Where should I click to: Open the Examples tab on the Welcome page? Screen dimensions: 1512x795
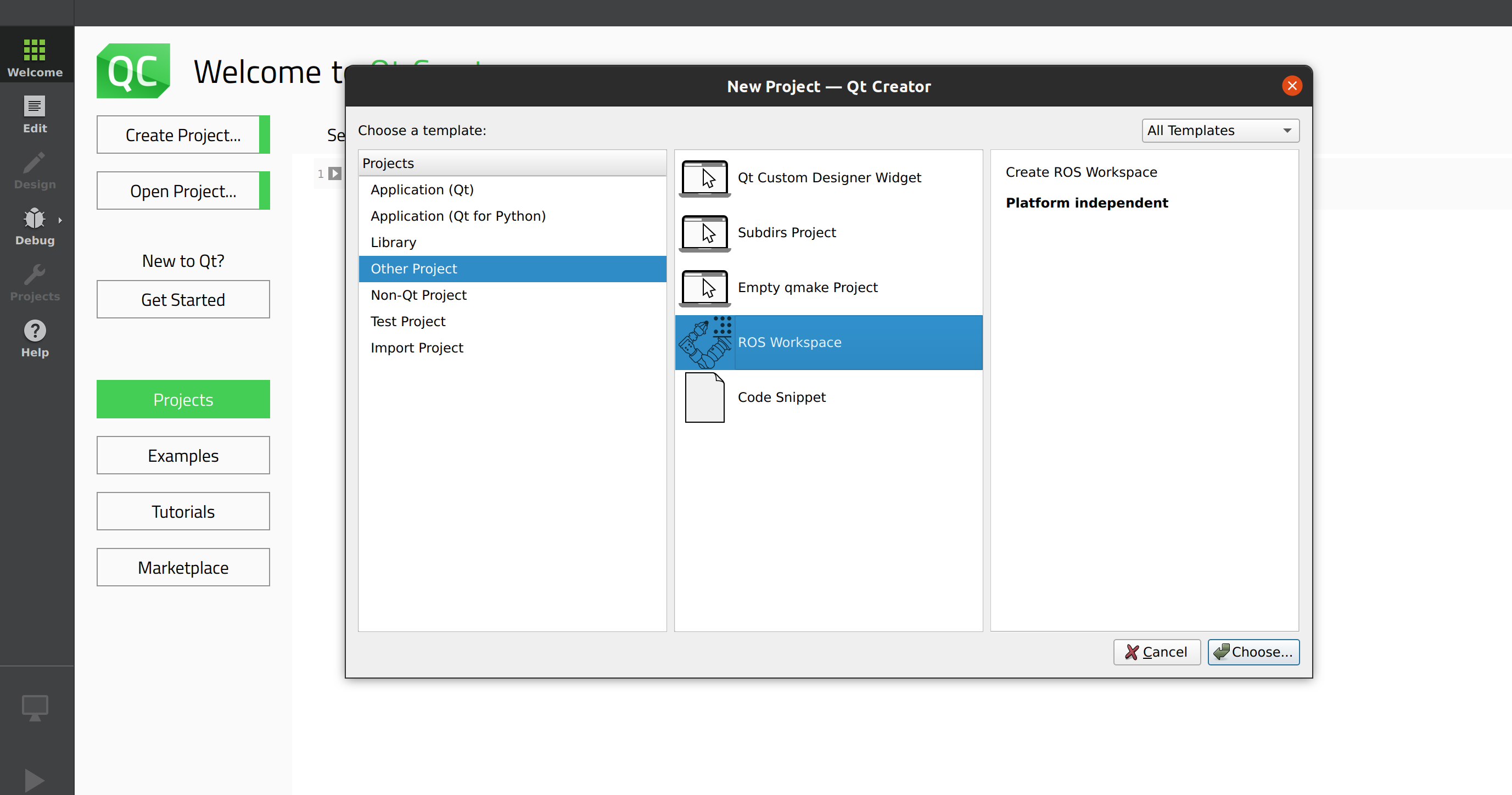pos(183,455)
